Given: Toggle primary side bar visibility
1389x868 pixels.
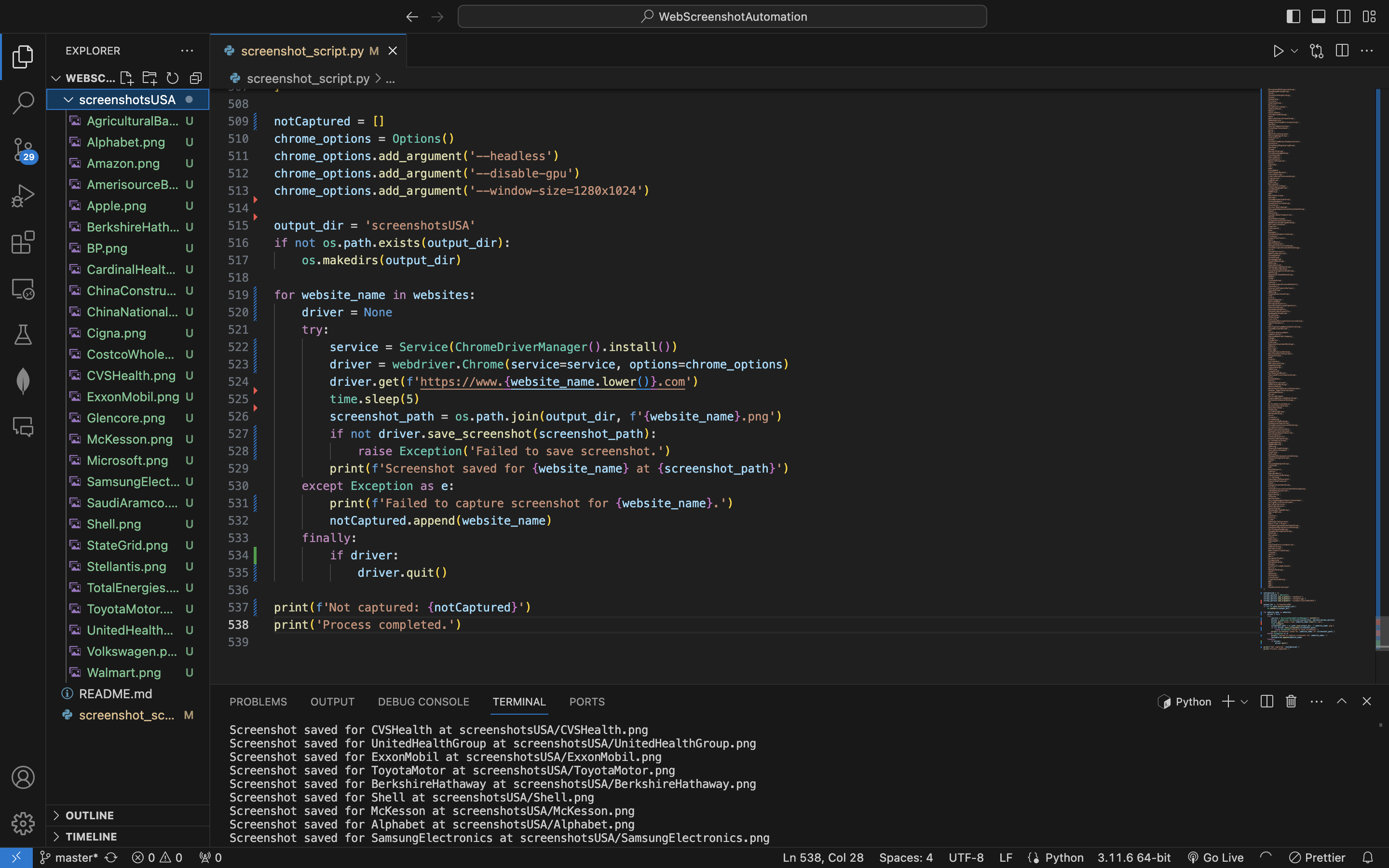Looking at the screenshot, I should (1293, 17).
